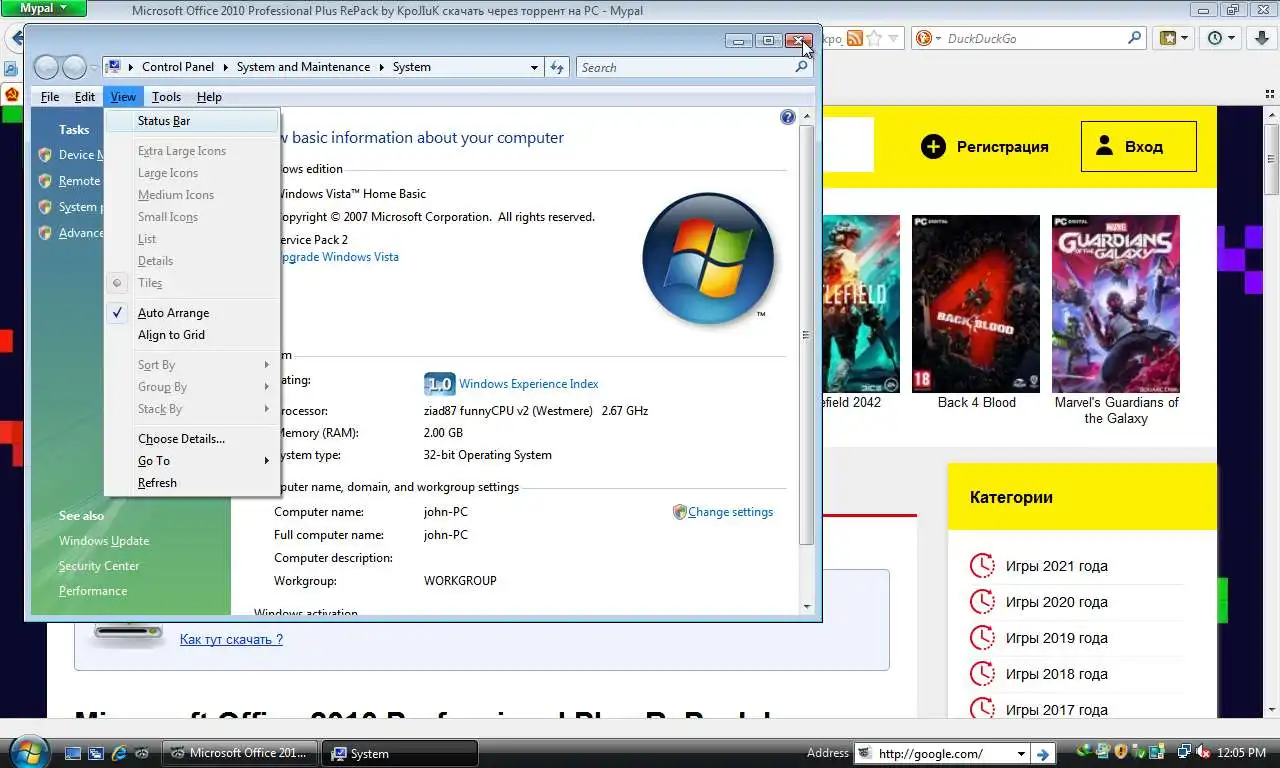
Task: Click the plus icon beside Регистрация
Action: point(933,147)
